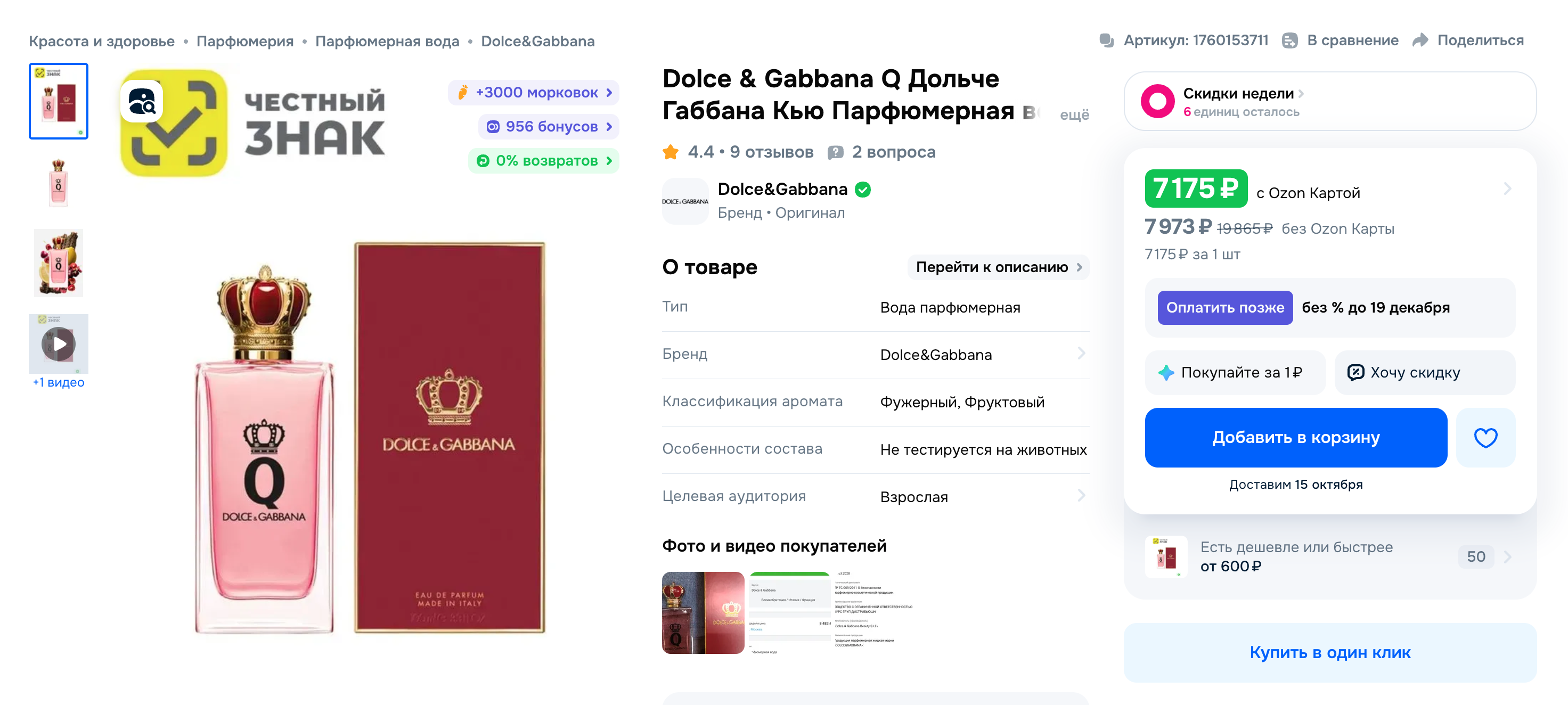Click the compare icon next to В сравнение

tap(1289, 41)
